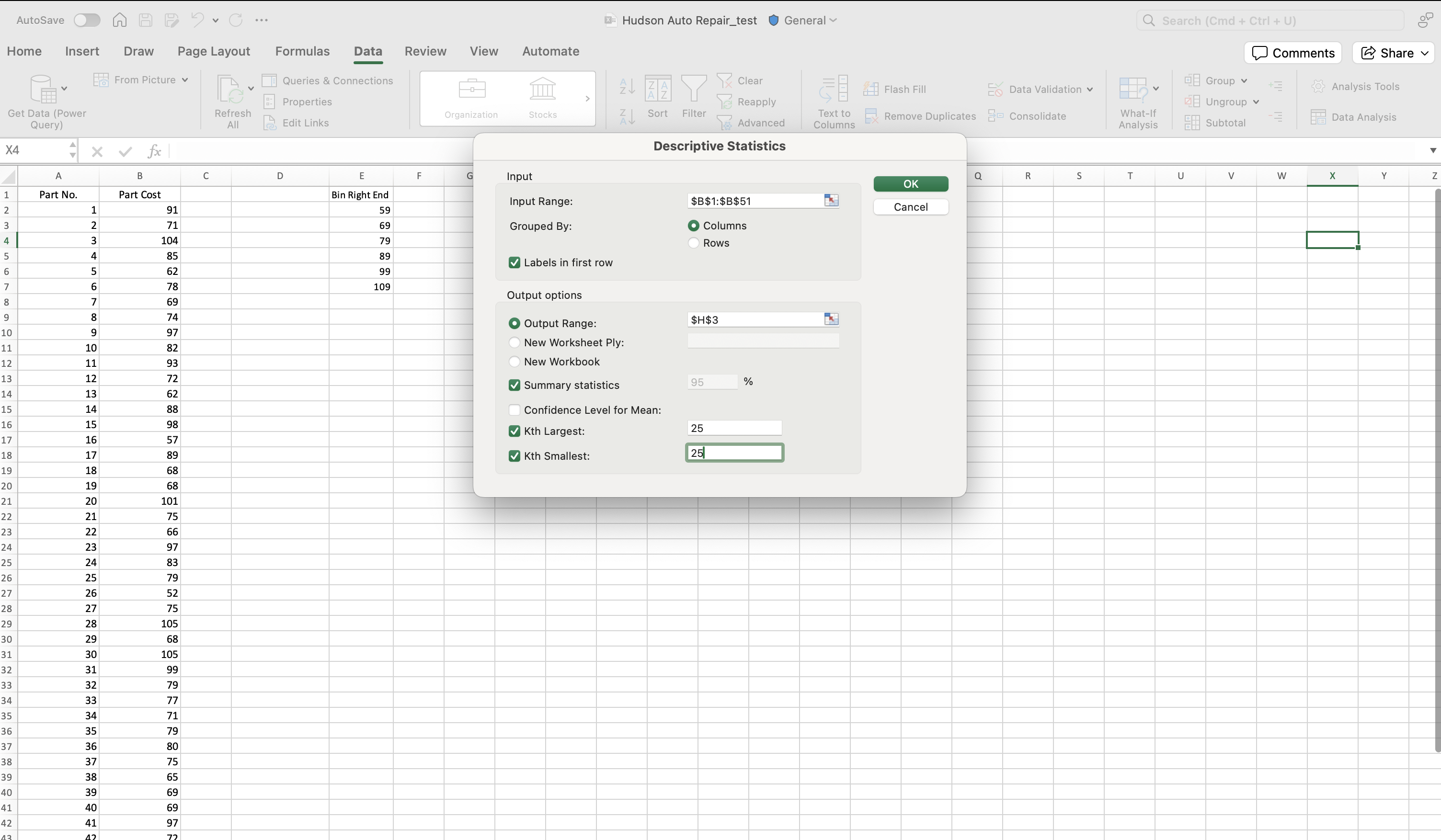The height and width of the screenshot is (840, 1441).
Task: Switch to the Automate tab
Action: [x=550, y=51]
